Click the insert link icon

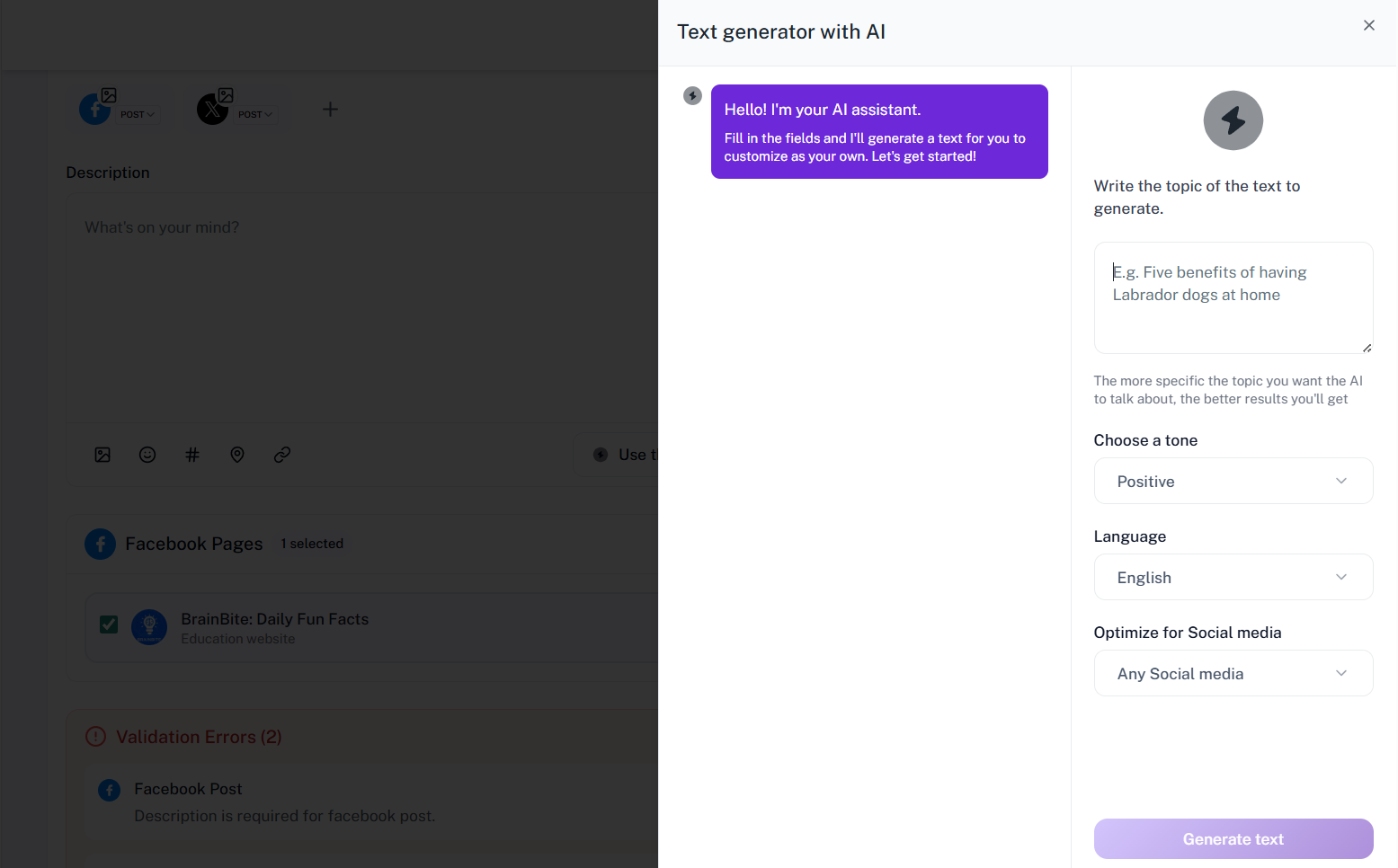pyautogui.click(x=281, y=455)
